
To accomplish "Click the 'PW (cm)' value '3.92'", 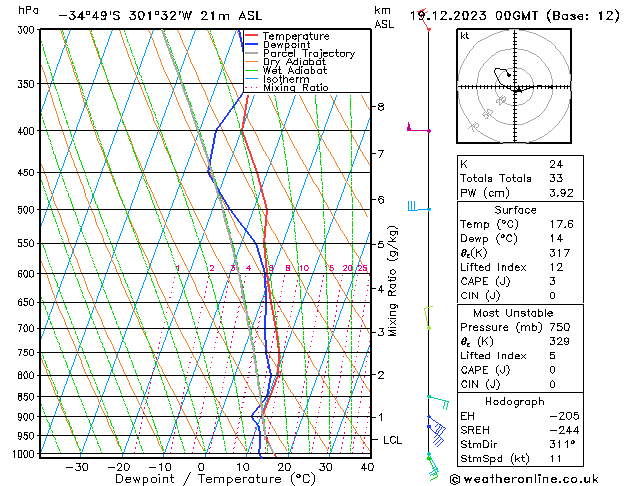I will click(561, 193).
